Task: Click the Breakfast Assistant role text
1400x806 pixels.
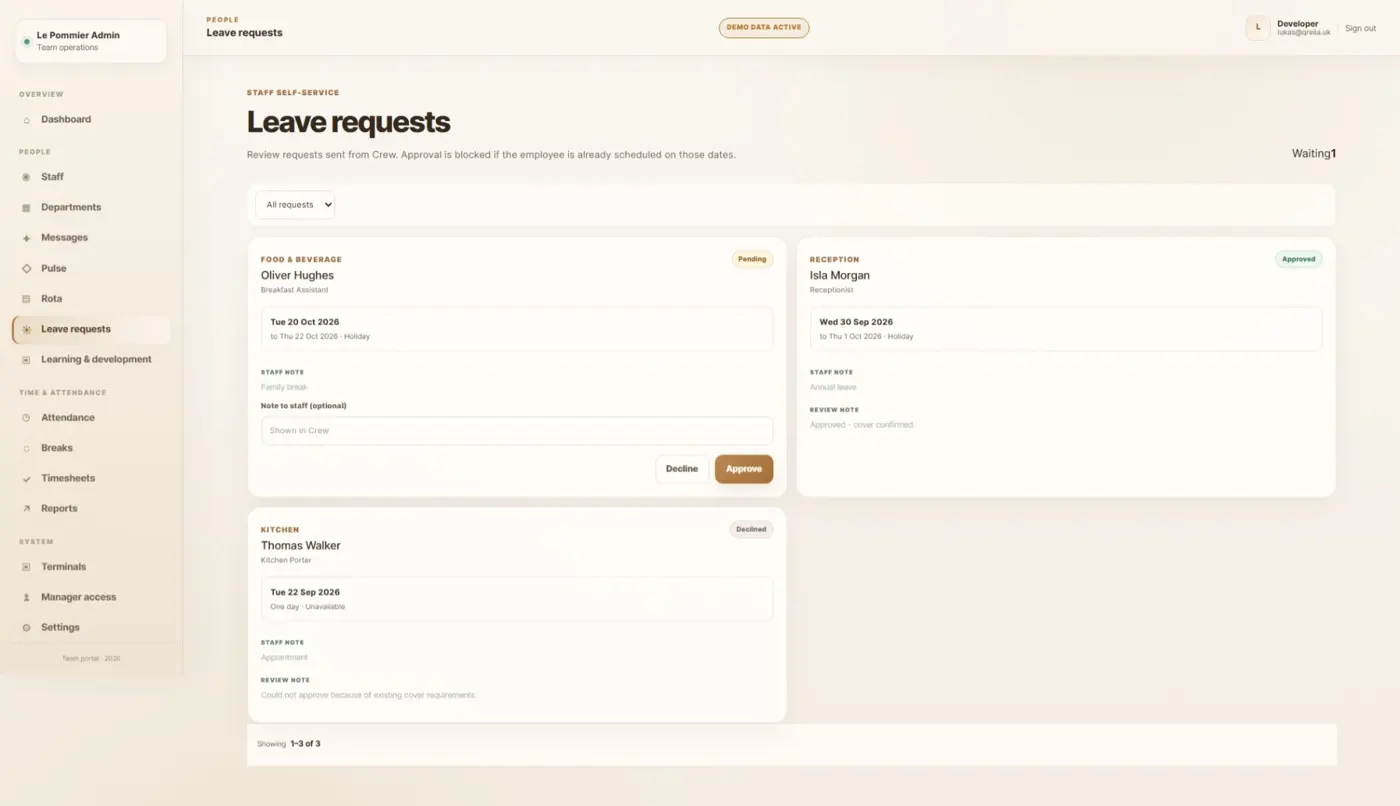Action: coord(295,290)
